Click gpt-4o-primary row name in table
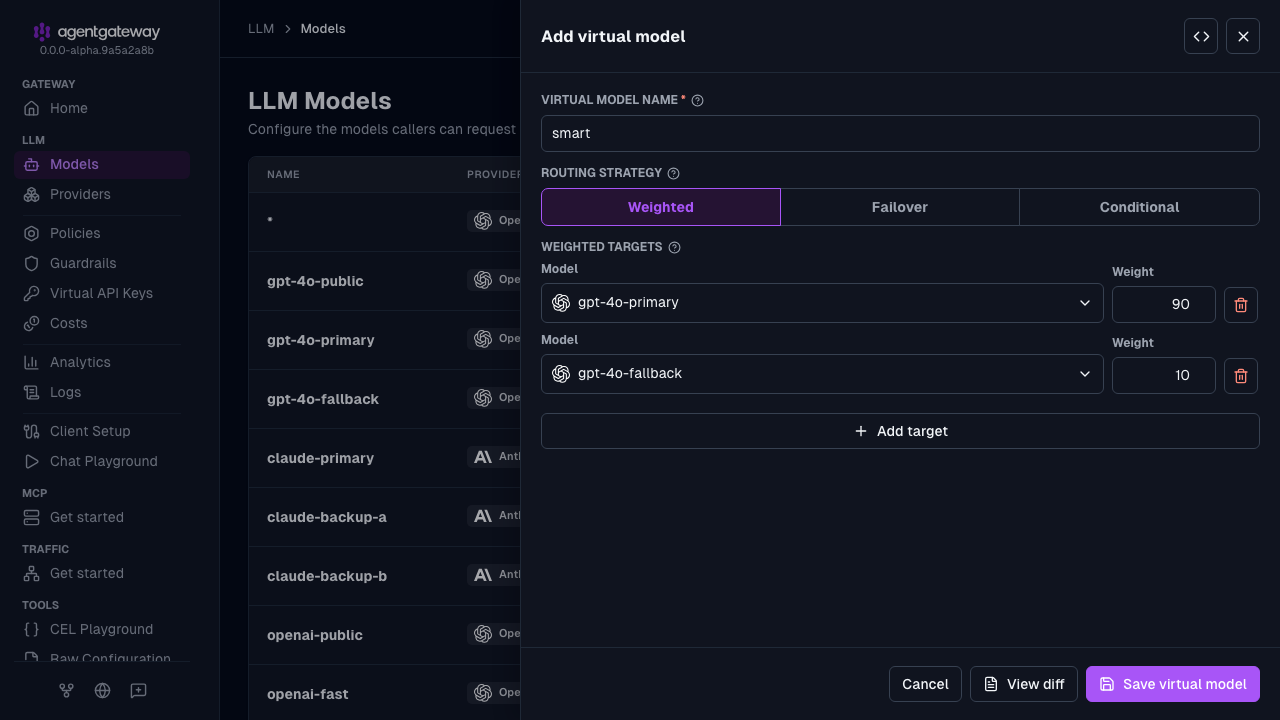This screenshot has width=1280, height=720. [x=321, y=340]
